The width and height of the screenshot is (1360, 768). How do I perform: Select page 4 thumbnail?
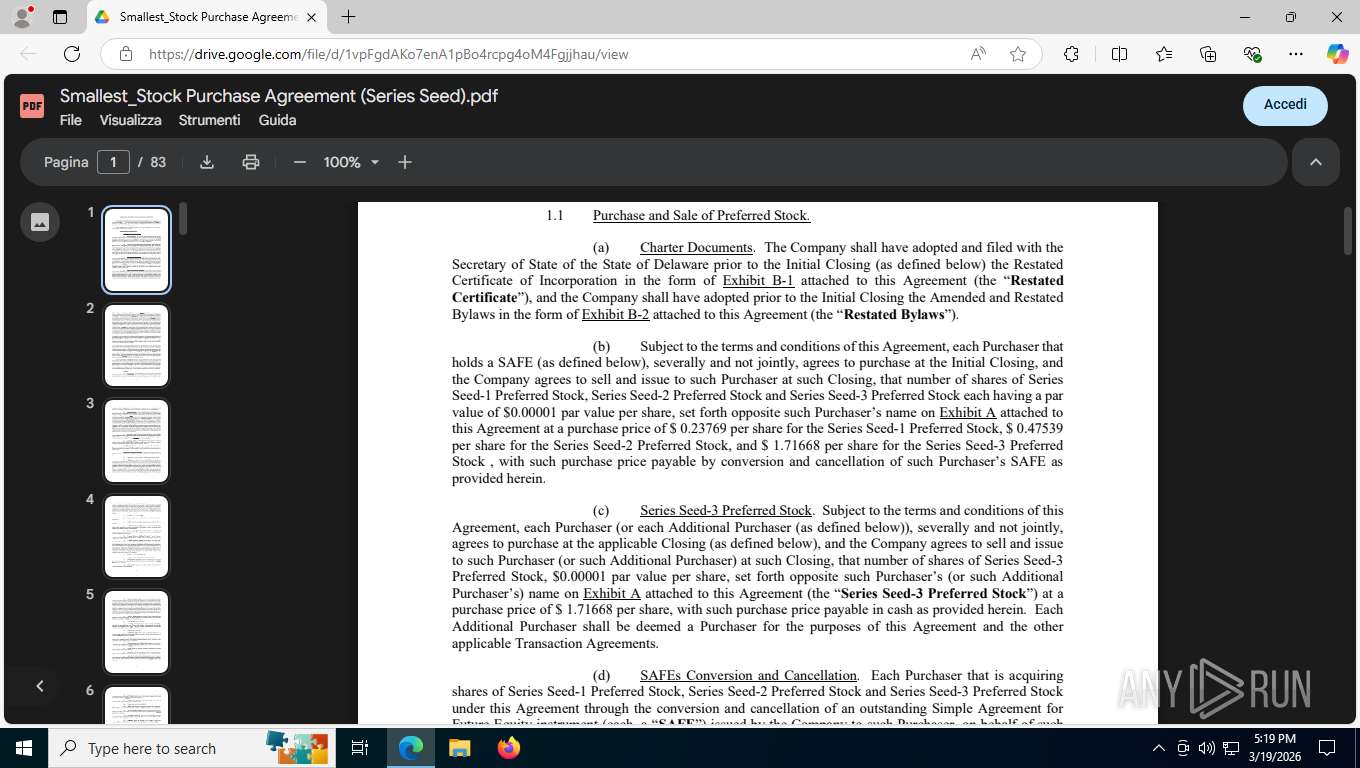click(137, 536)
